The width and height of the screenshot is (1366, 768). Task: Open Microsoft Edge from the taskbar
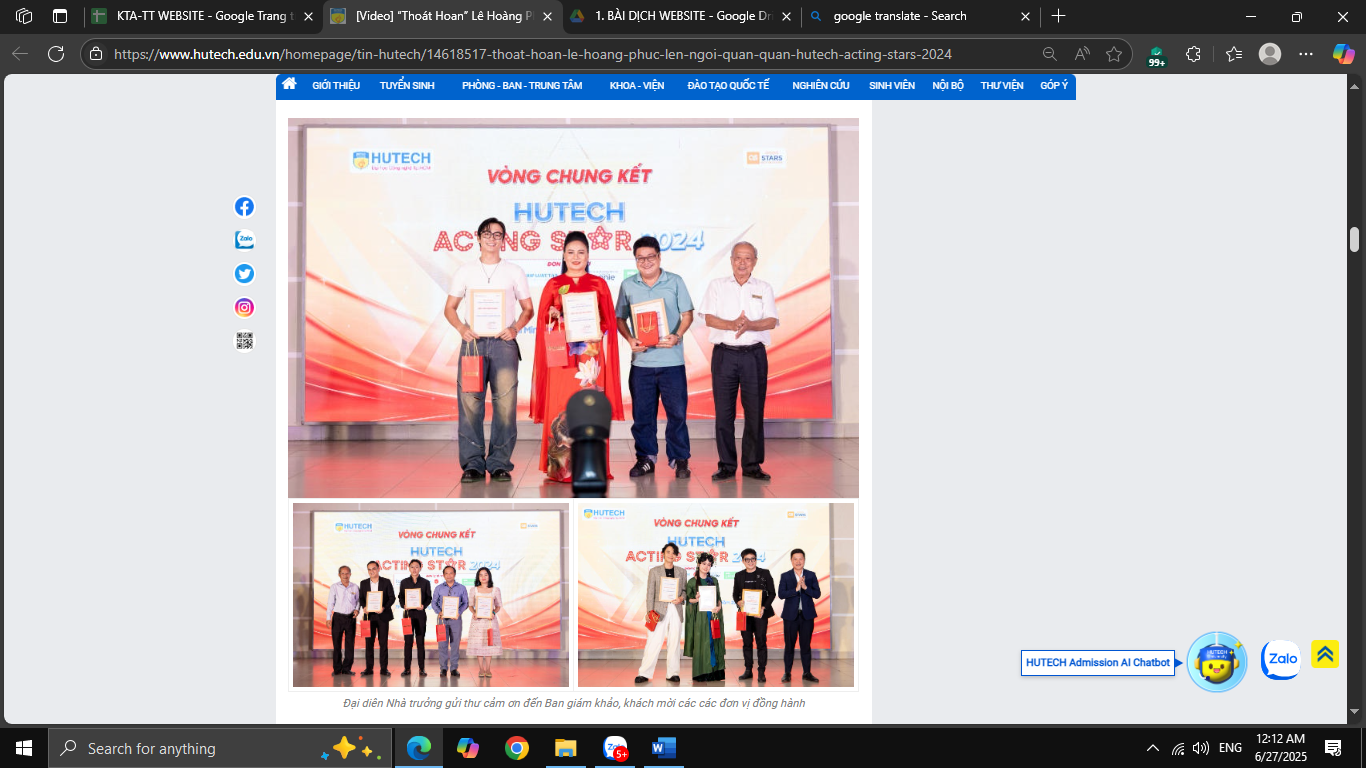click(419, 748)
